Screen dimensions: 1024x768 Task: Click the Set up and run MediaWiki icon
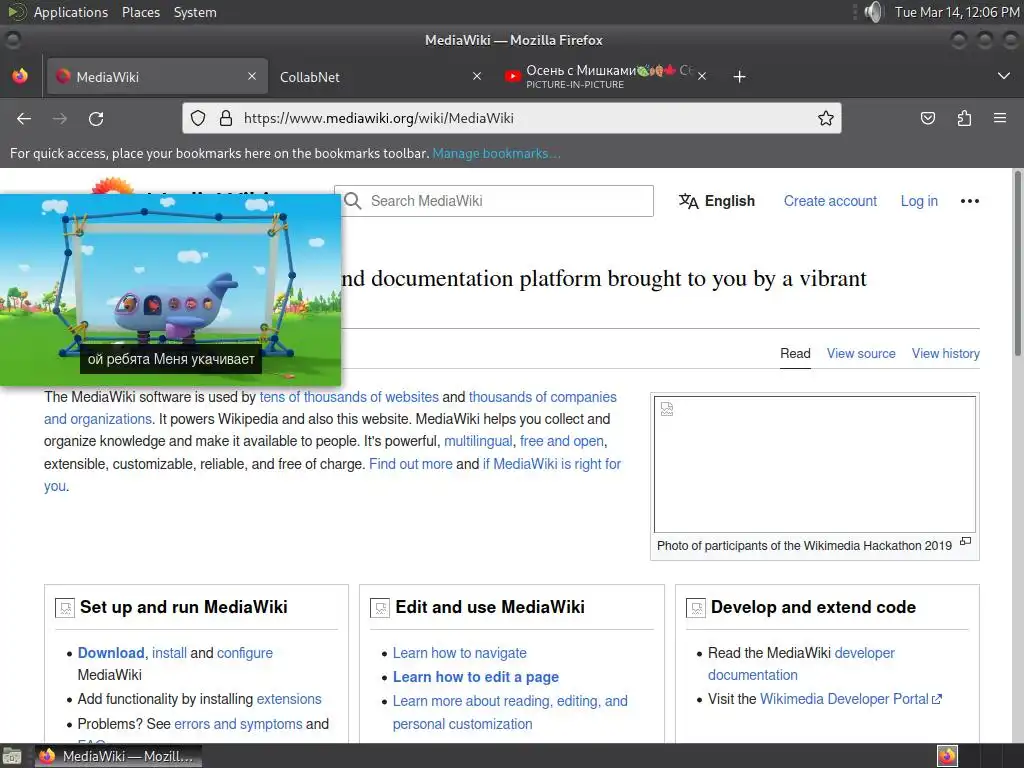coord(65,608)
